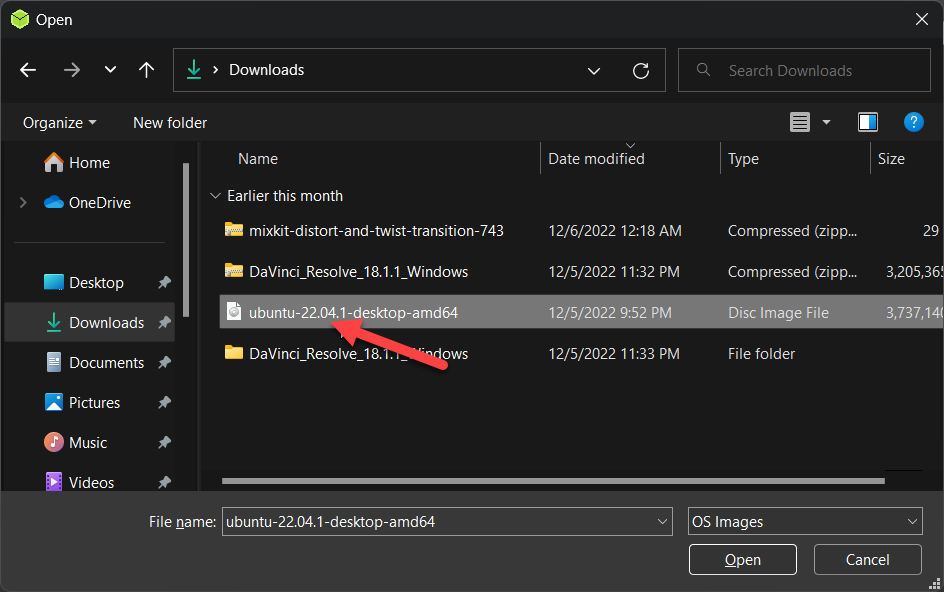Click the DaVinci file folder icon
The width and height of the screenshot is (944, 592).
click(x=234, y=352)
